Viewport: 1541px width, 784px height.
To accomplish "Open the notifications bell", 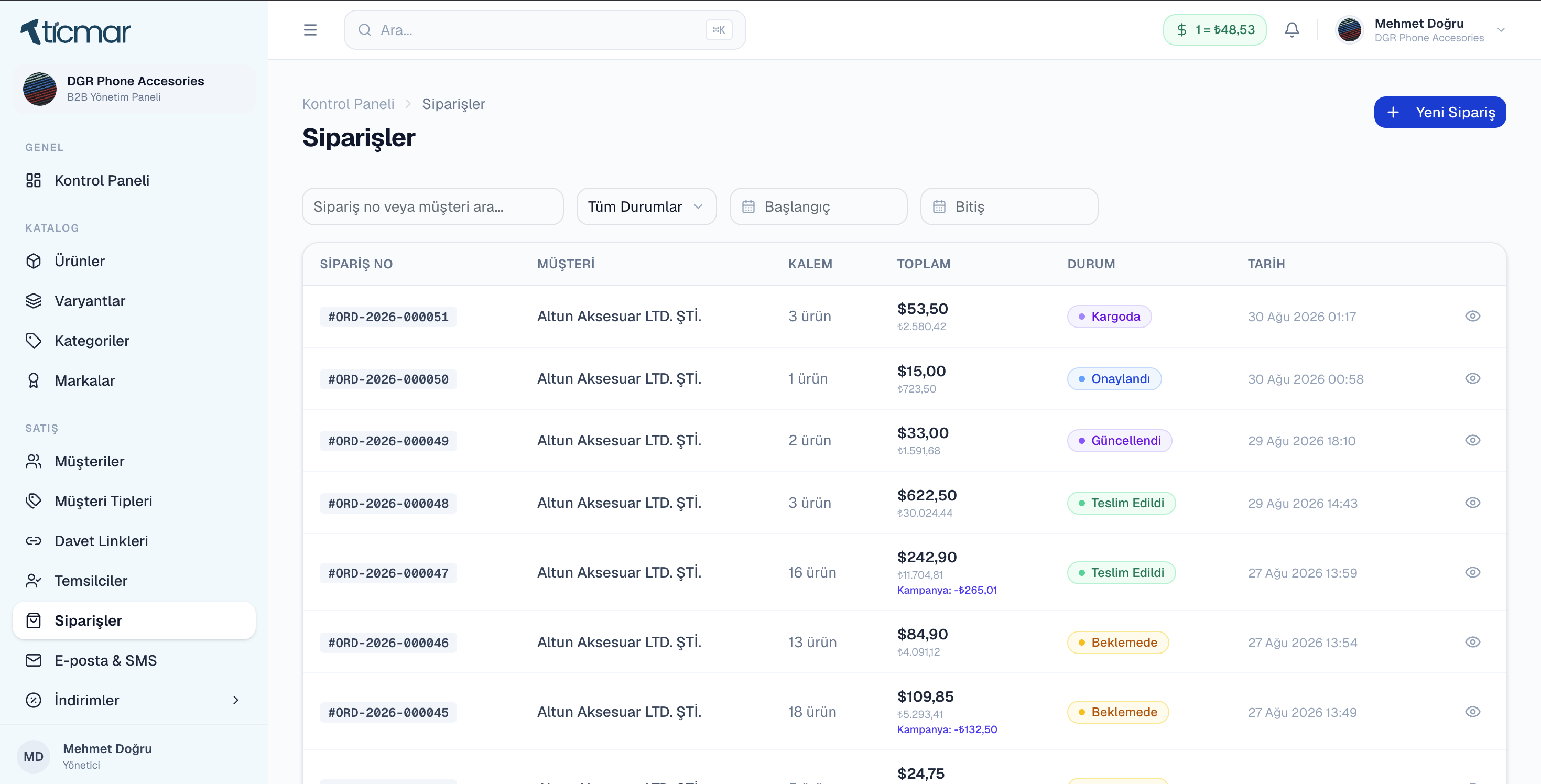I will [x=1292, y=30].
